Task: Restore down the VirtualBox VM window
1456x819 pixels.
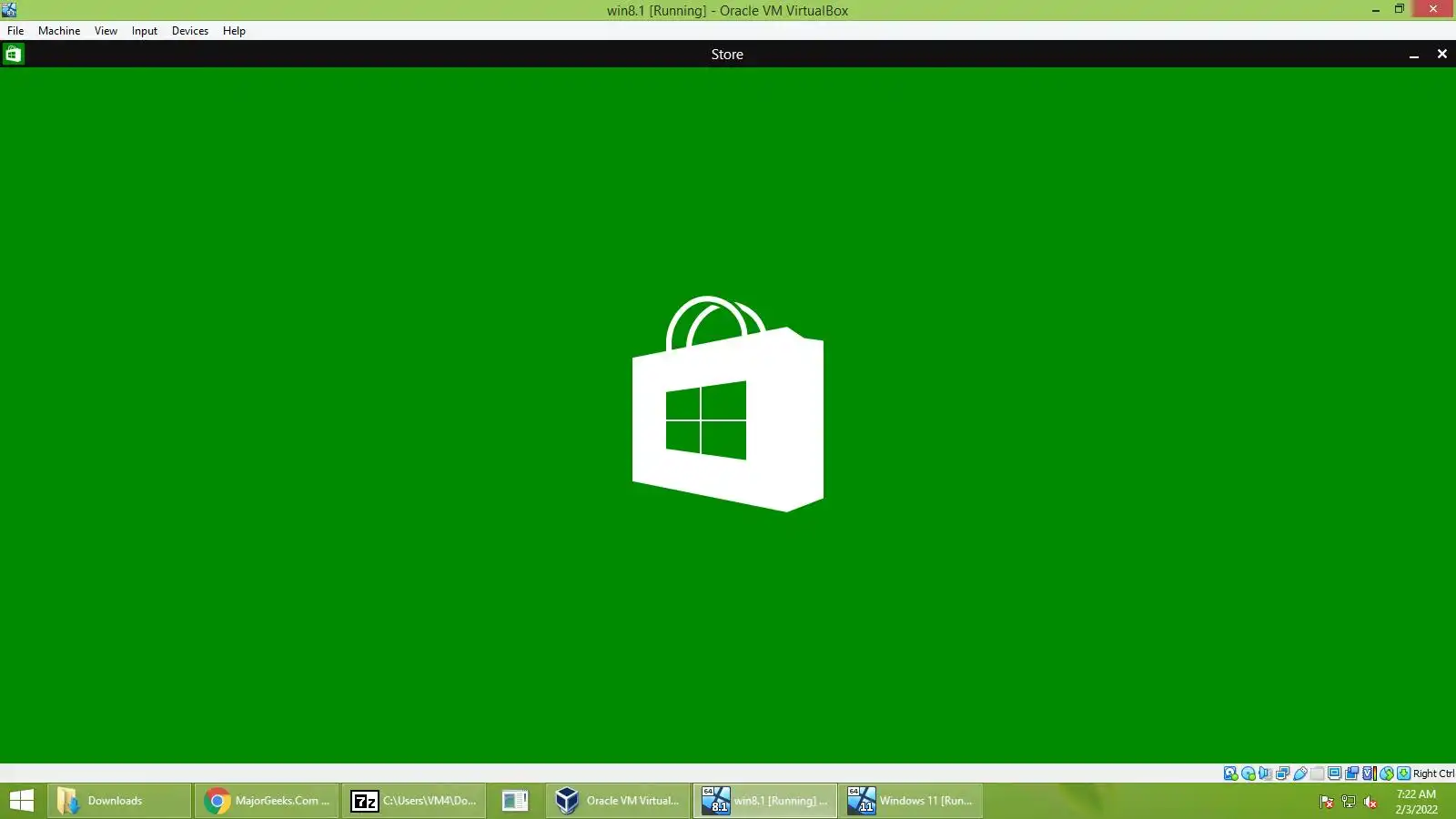Action: click(1400, 10)
